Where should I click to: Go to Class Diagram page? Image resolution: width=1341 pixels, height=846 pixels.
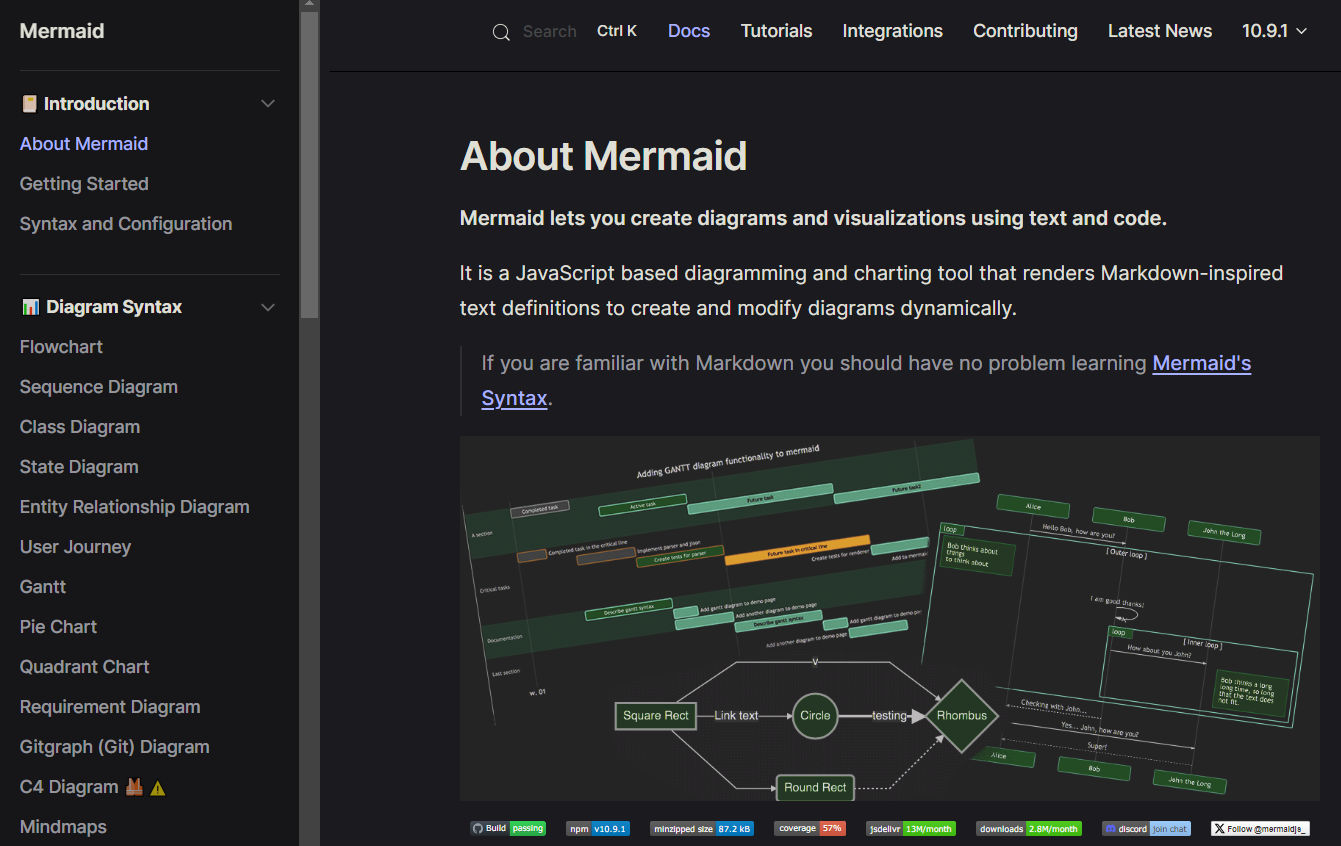point(80,427)
